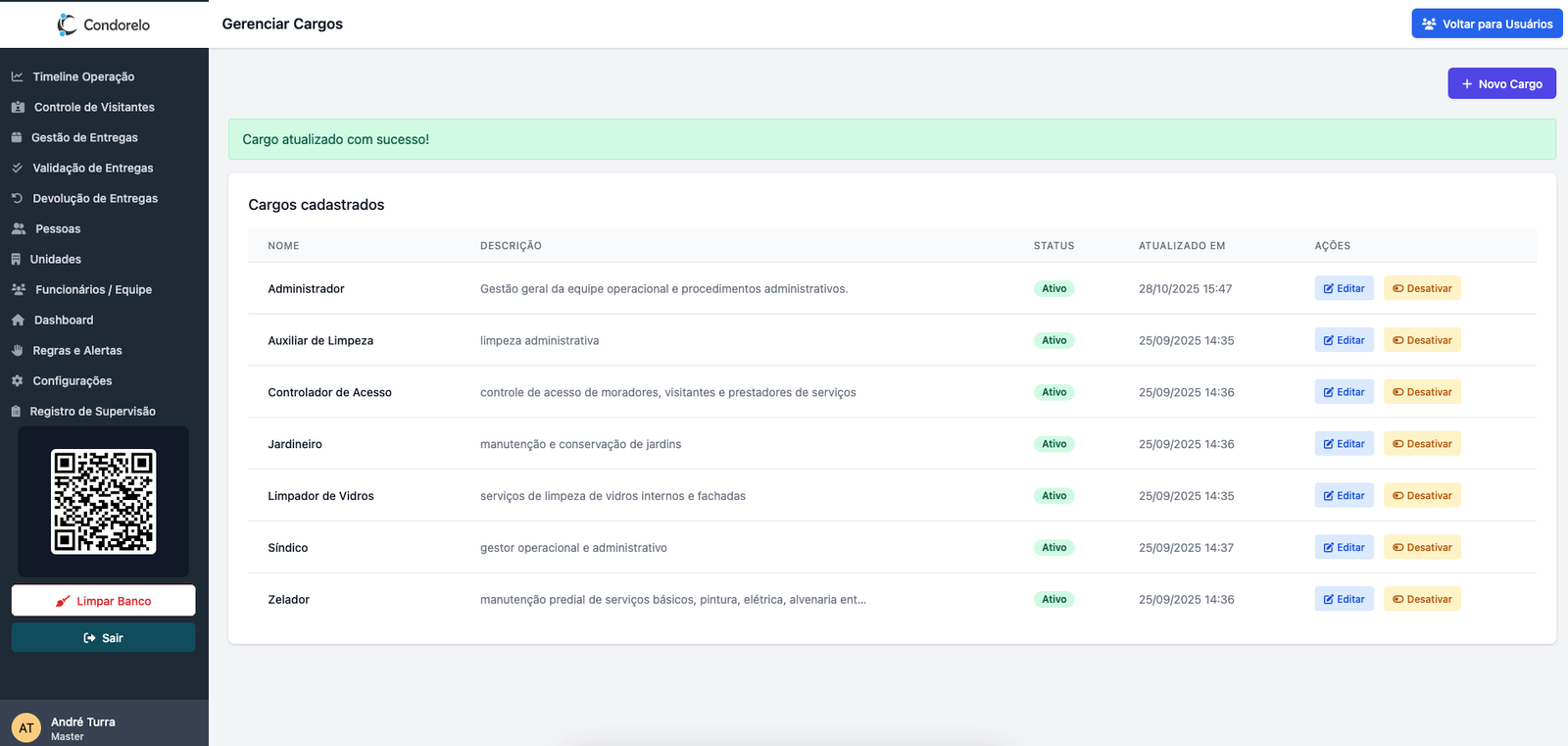Screen dimensions: 1568x746
Task: Click the Configurações gear icon
Action: click(17, 380)
